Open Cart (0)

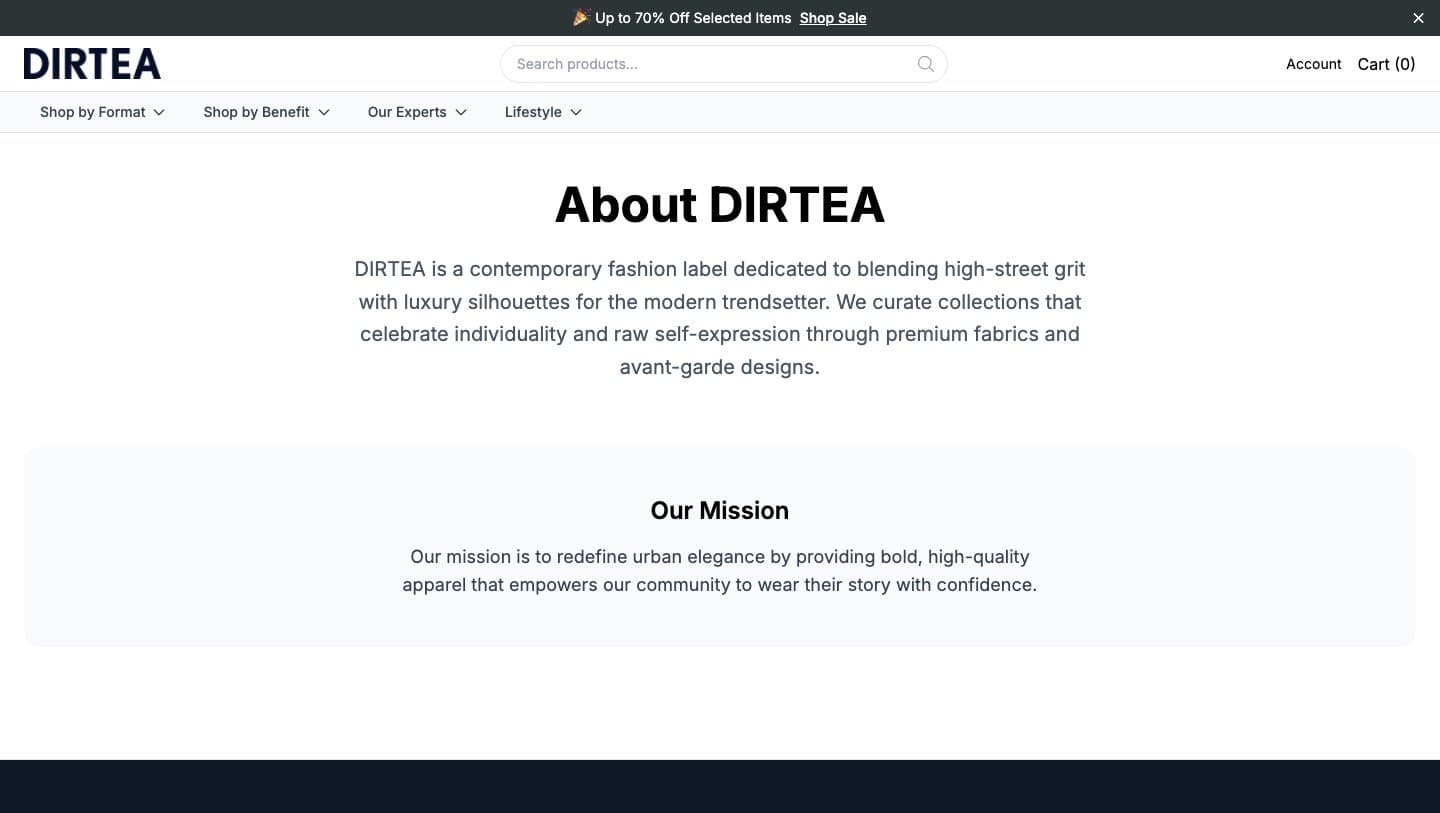[x=1386, y=64]
